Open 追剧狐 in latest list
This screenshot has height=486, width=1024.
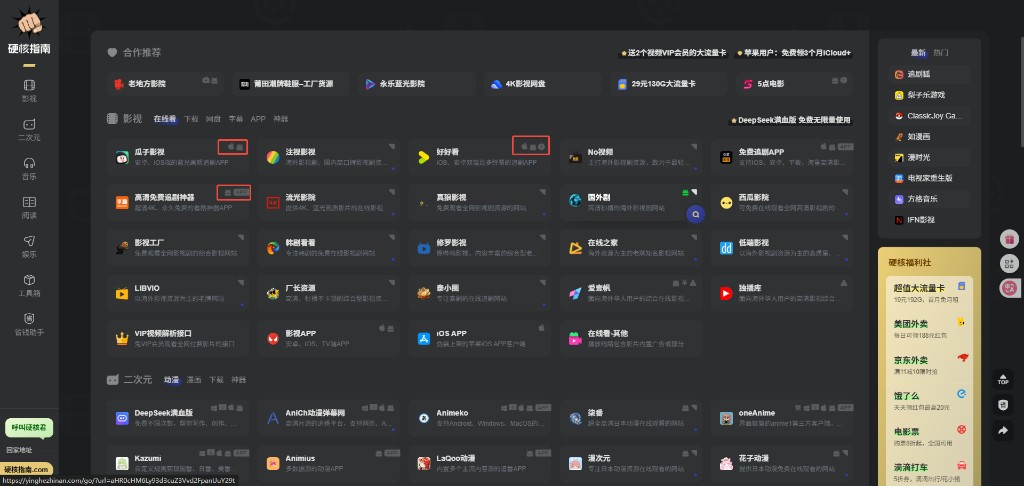coord(929,75)
